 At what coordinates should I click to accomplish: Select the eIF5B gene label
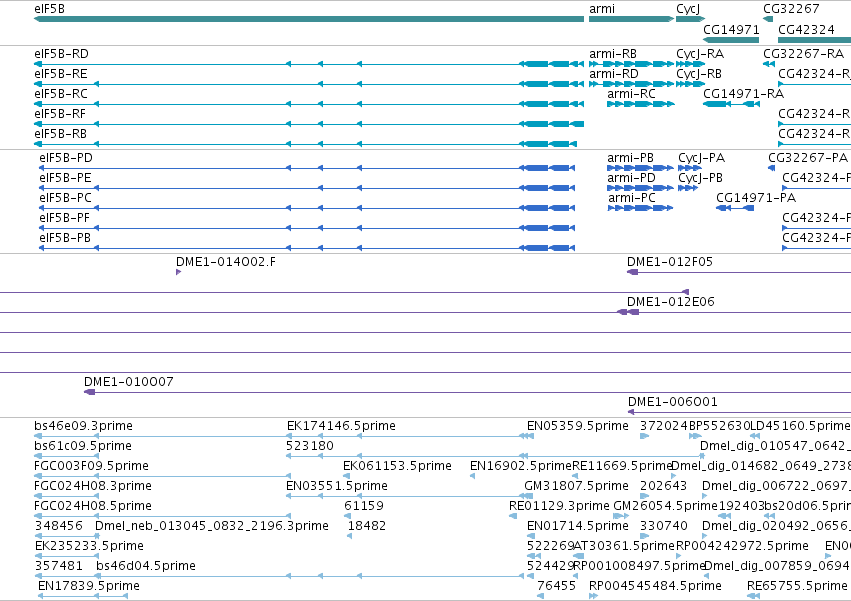tap(49, 9)
